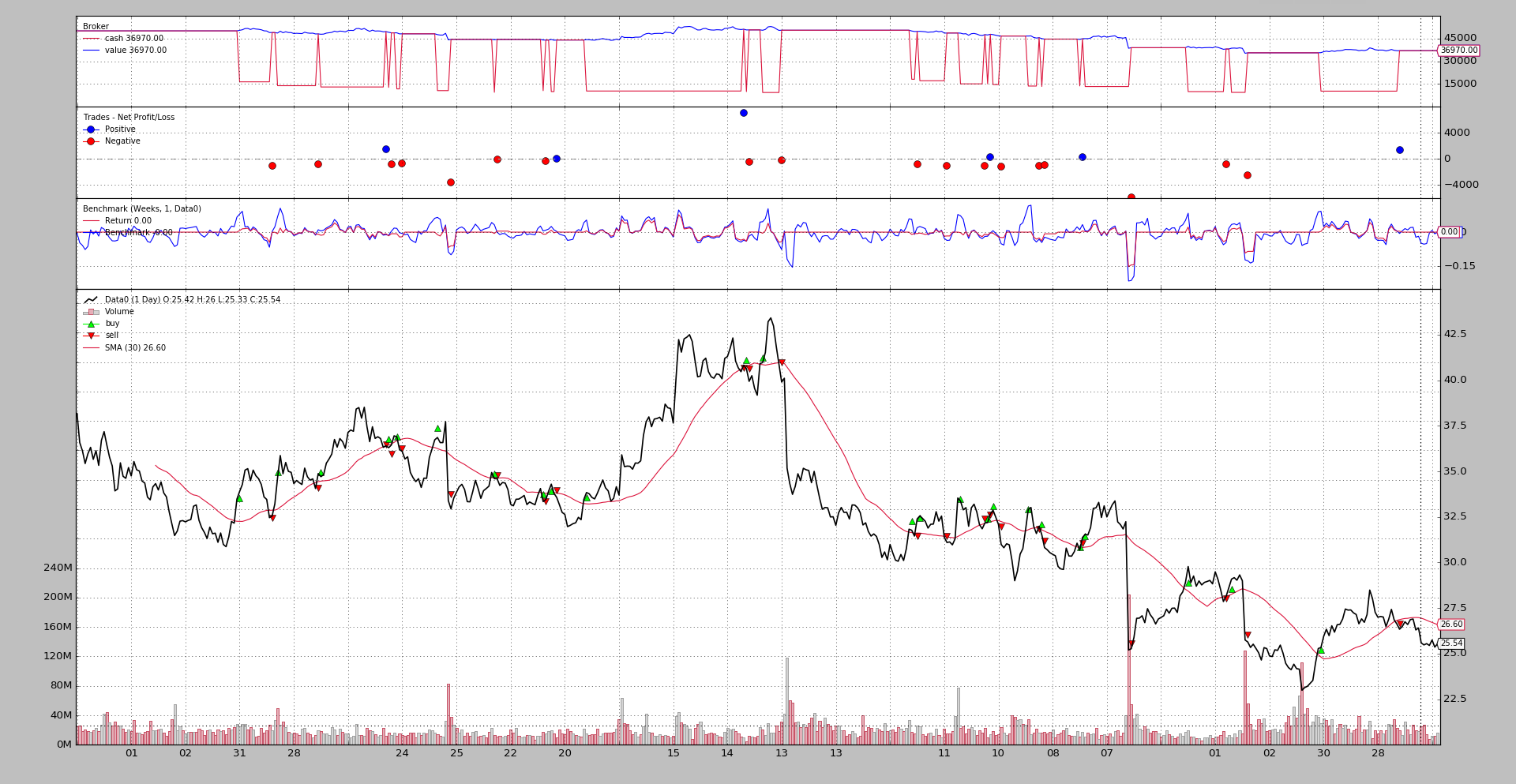Viewport: 1516px width, 784px height.
Task: Click the lowest negative trade dot
Action: (x=1131, y=197)
